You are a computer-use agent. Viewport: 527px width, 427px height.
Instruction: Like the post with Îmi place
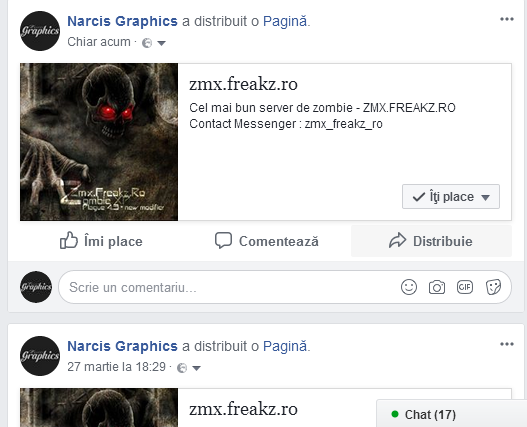tap(101, 241)
